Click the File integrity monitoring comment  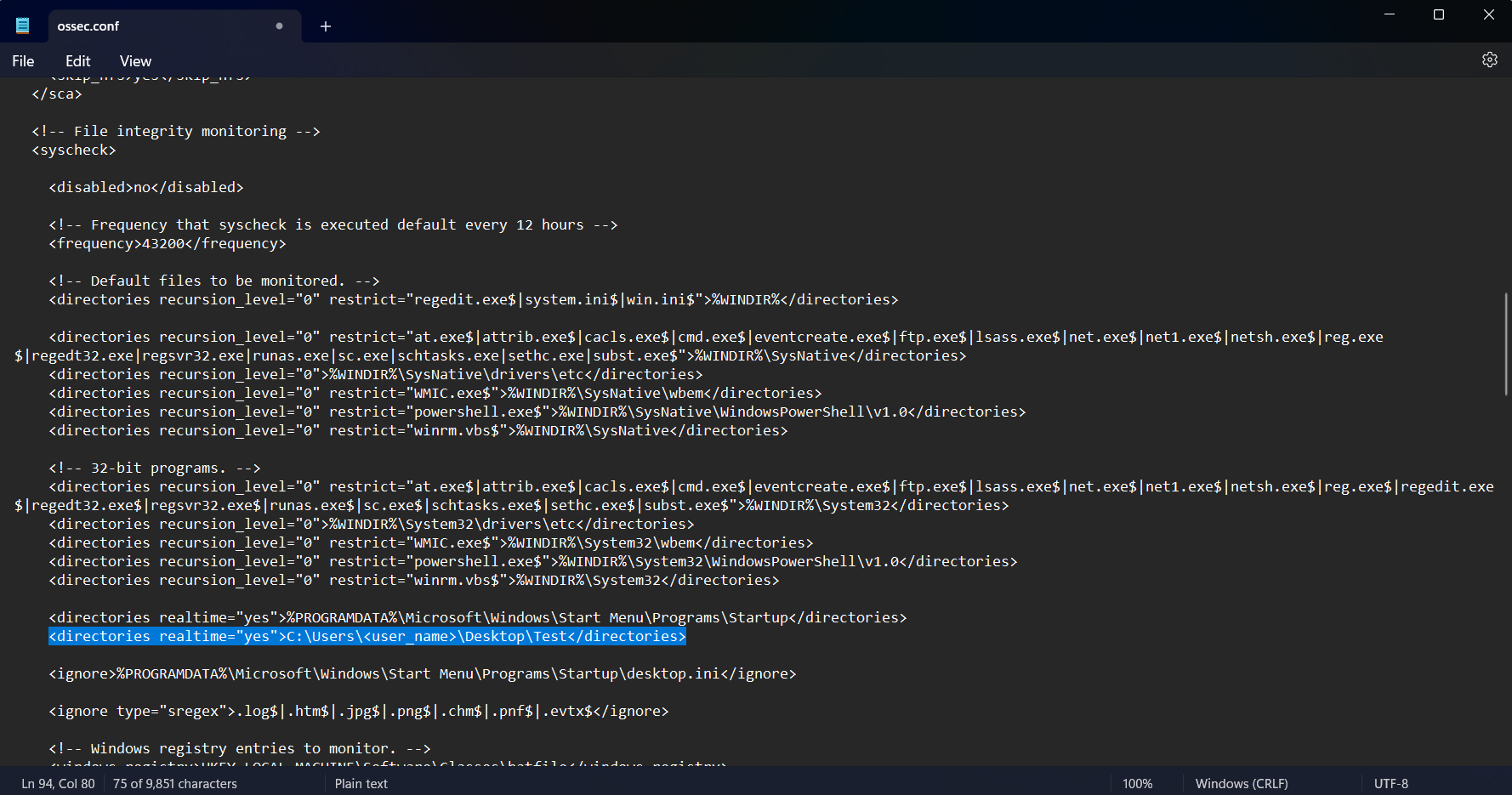tap(176, 131)
